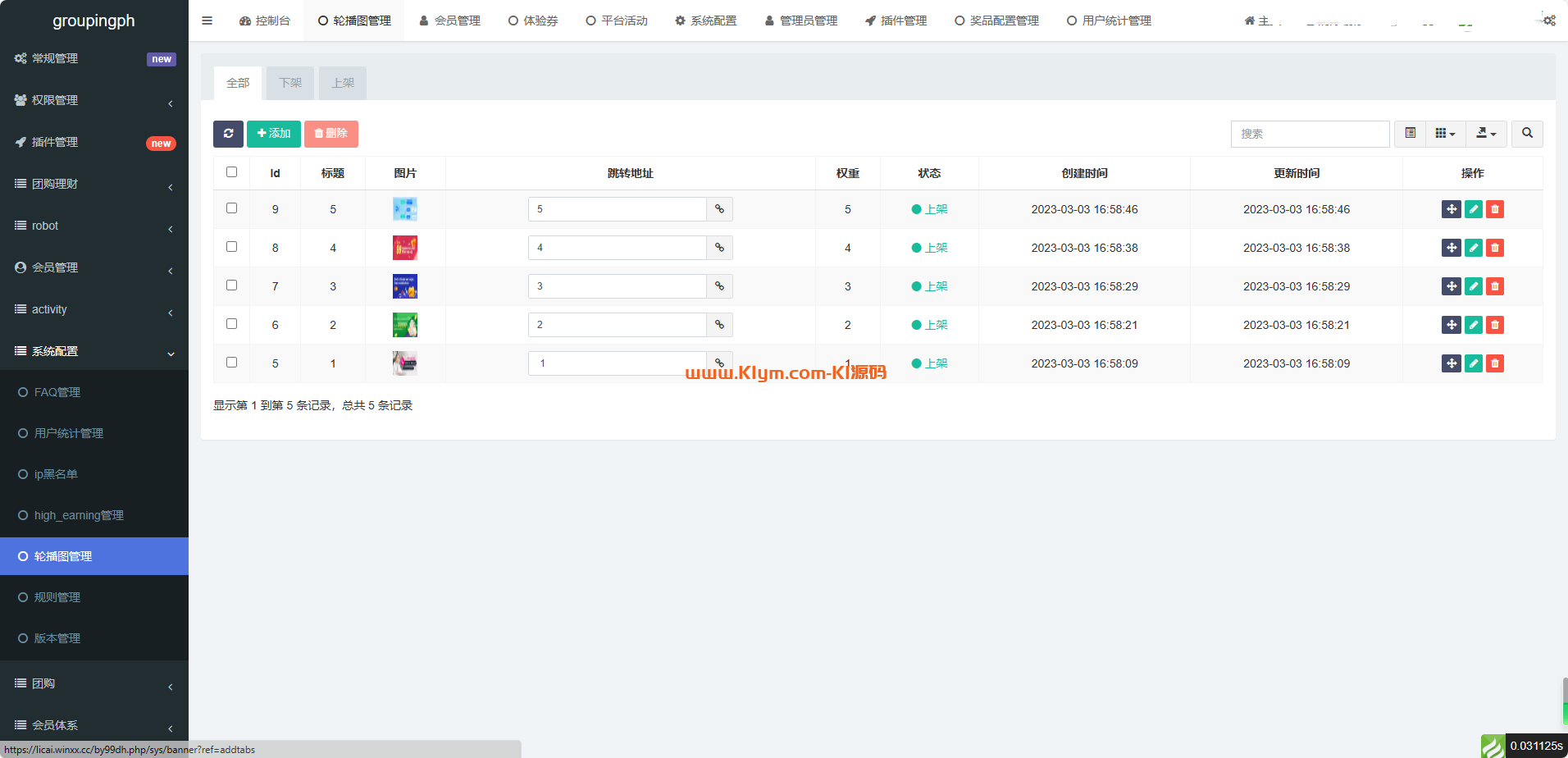Check the checkbox for Id 7 row

click(x=231, y=285)
